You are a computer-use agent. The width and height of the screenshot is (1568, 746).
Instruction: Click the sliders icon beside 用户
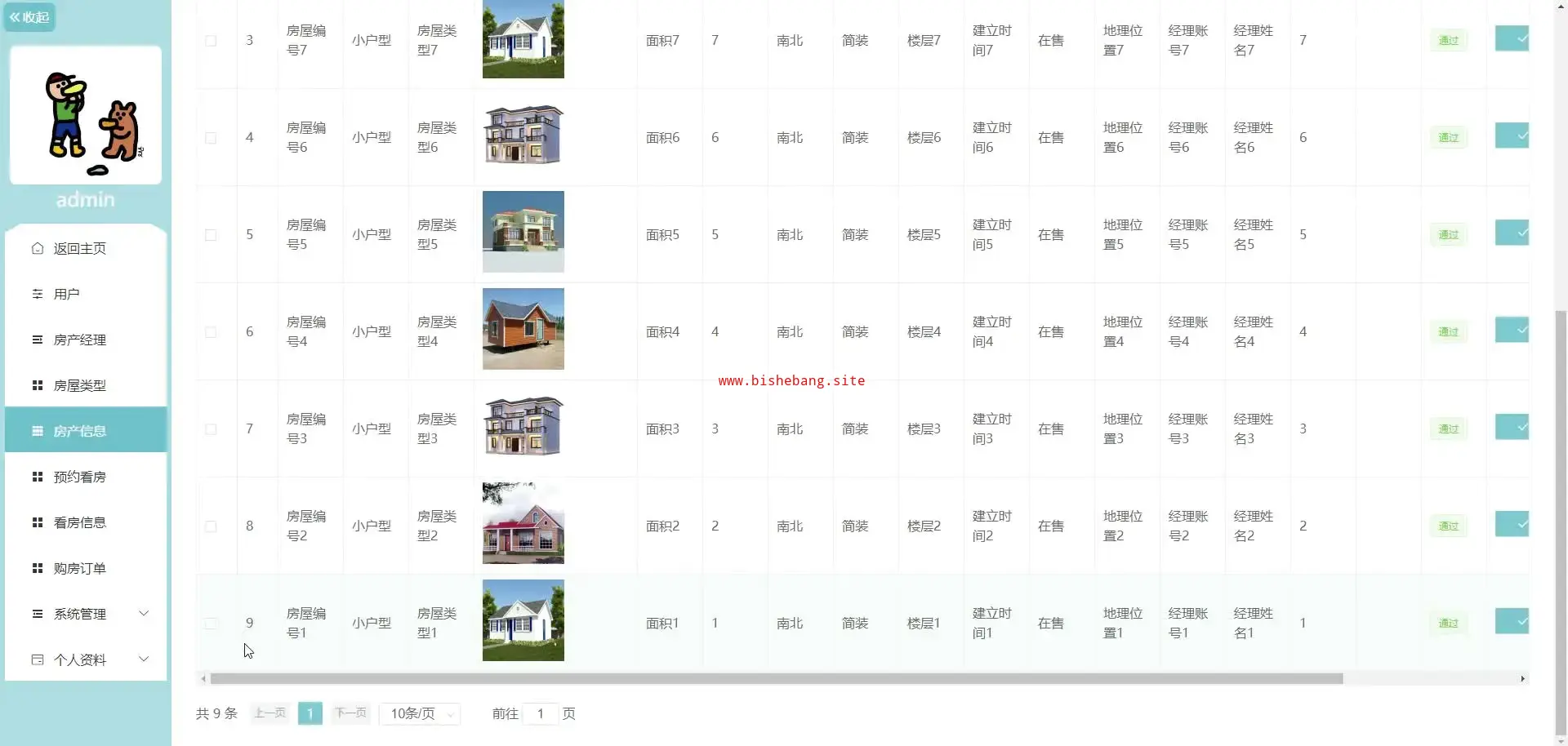coord(38,294)
